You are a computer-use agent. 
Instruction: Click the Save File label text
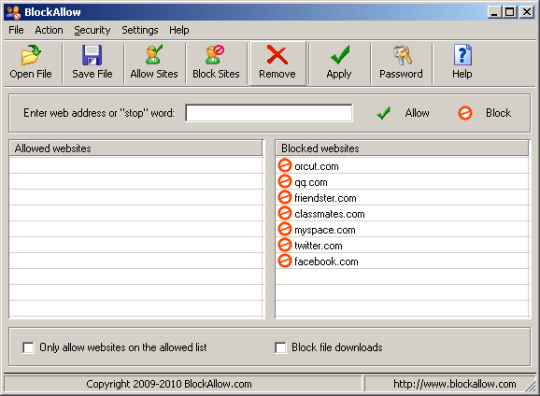92,74
